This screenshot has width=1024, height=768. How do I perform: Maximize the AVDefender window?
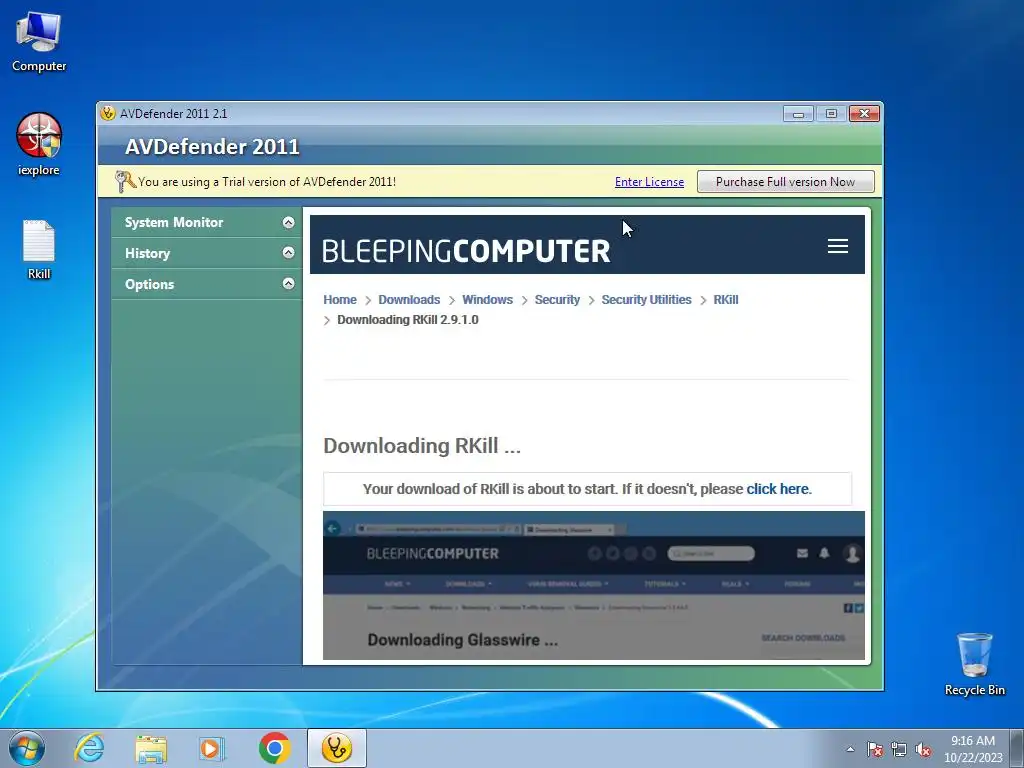[x=831, y=114]
